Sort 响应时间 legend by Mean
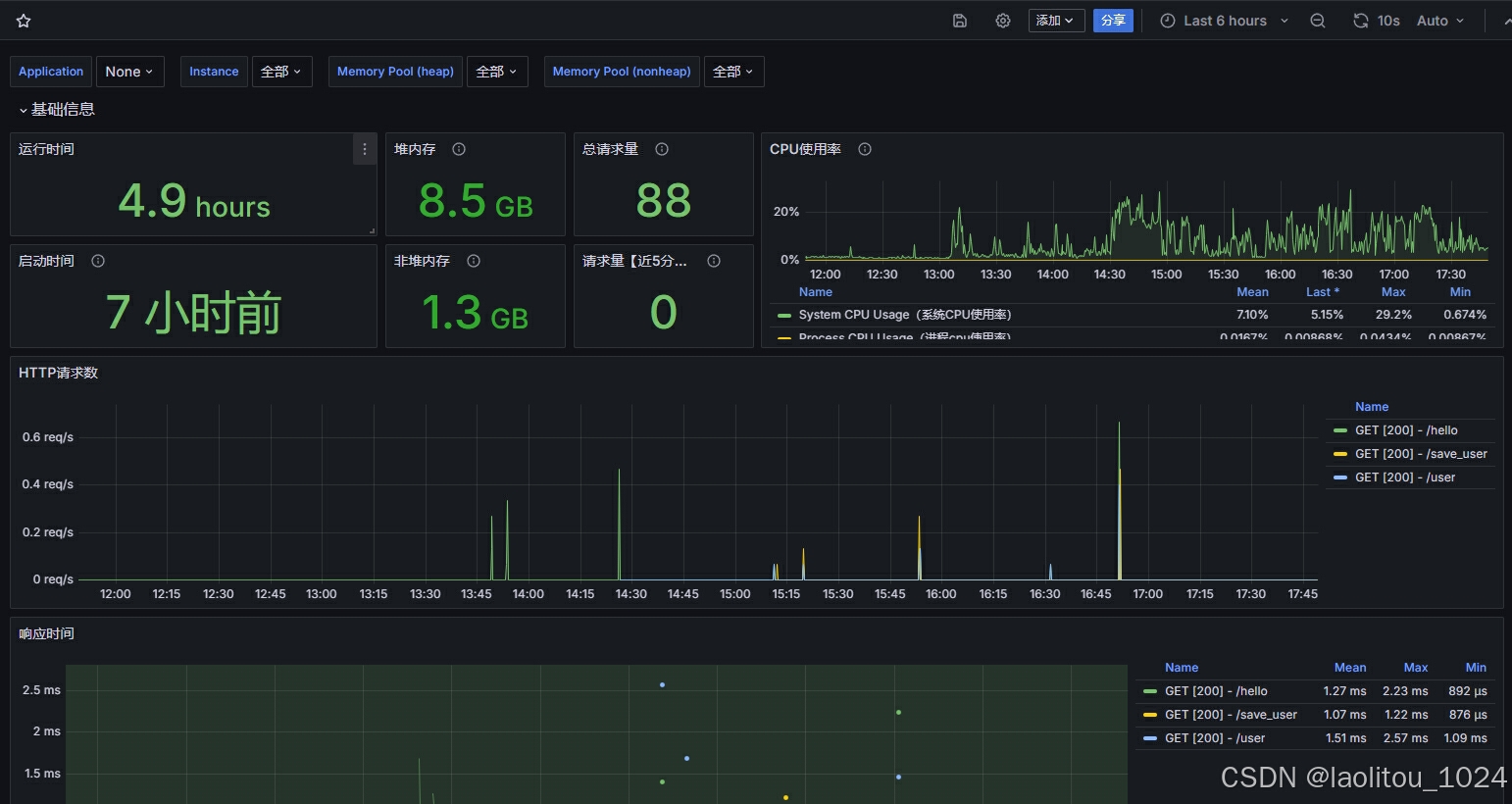This screenshot has width=1512, height=804. tap(1350, 668)
